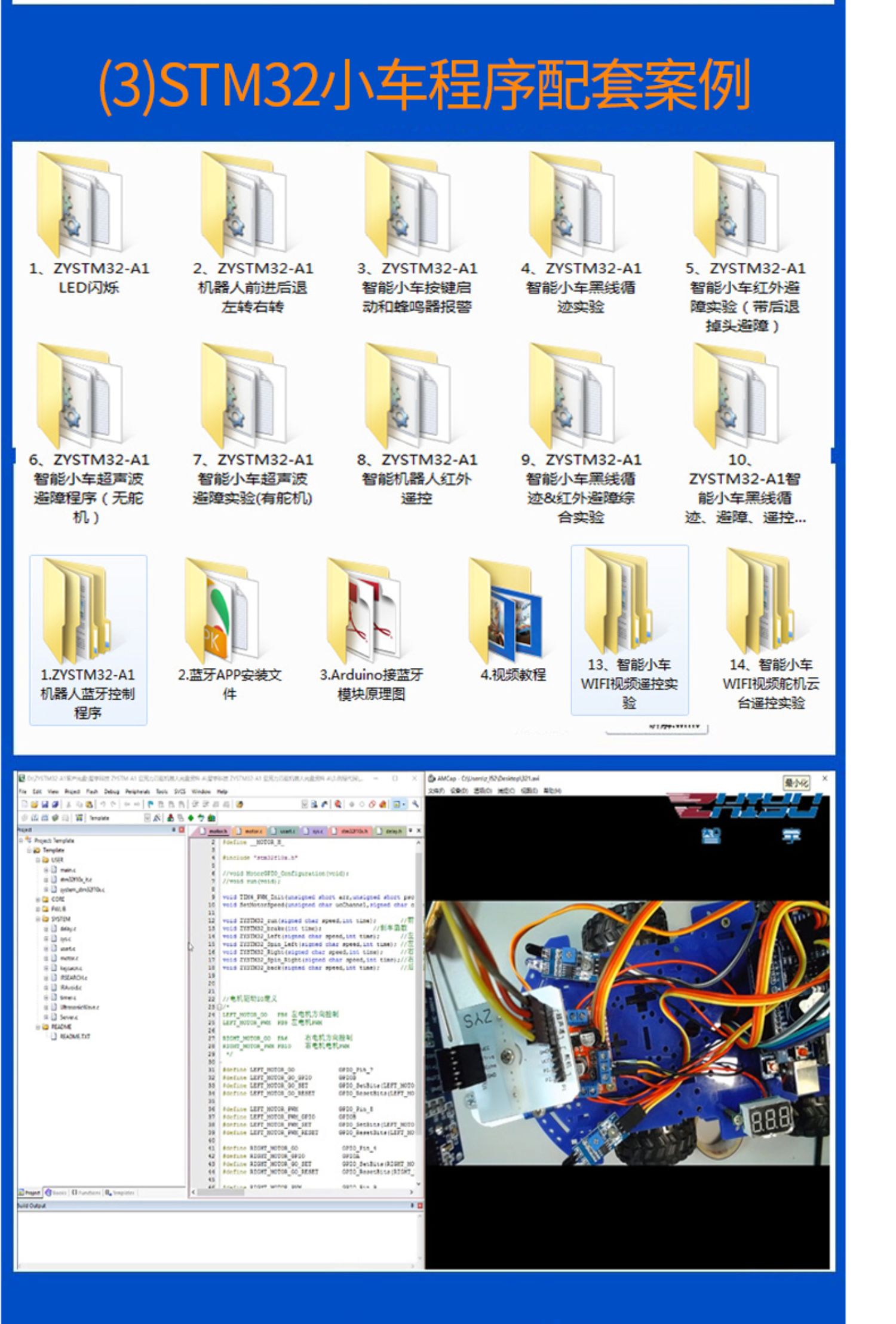Switch to the Templates tab in project pane
The width and height of the screenshot is (896, 1324).
point(119,1193)
